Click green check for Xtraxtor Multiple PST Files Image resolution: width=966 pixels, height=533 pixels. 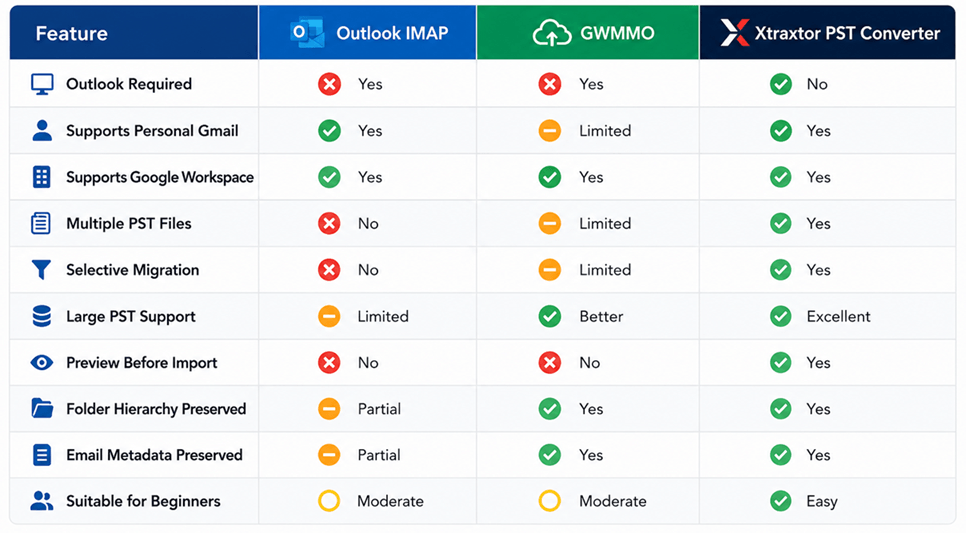coord(781,223)
